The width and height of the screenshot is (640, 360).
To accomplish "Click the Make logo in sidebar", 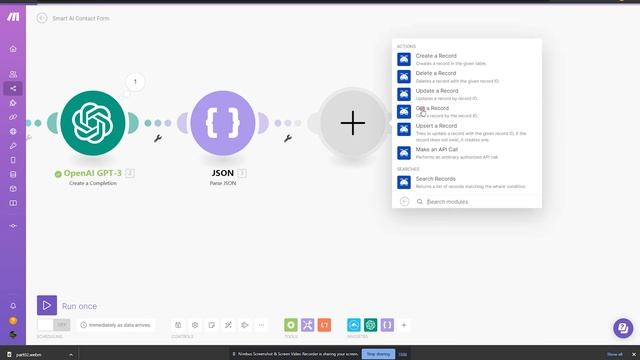I will point(13,17).
